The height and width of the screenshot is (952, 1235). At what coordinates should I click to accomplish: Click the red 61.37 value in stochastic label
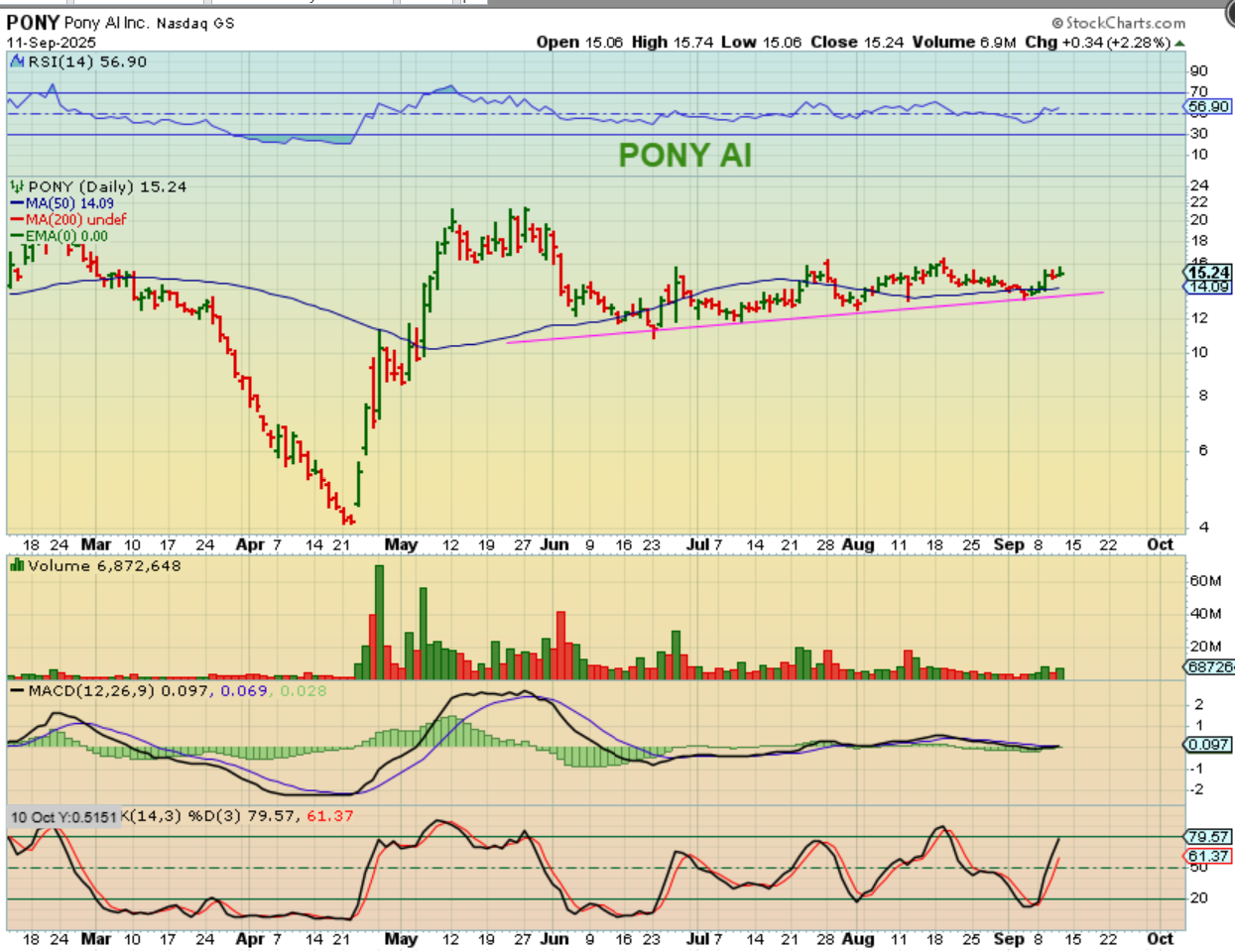point(330,816)
